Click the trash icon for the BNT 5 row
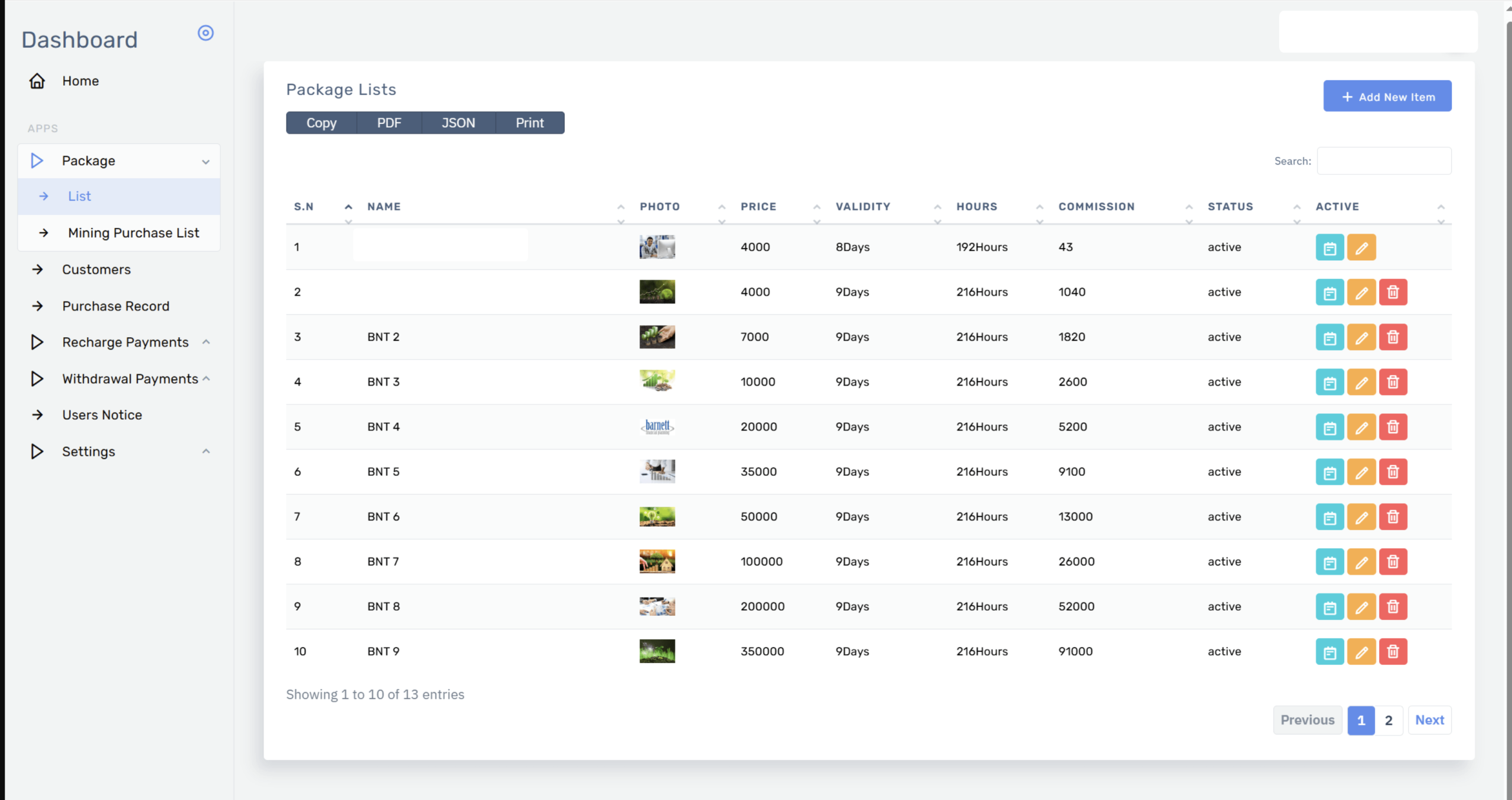The image size is (1512, 800). pos(1393,472)
